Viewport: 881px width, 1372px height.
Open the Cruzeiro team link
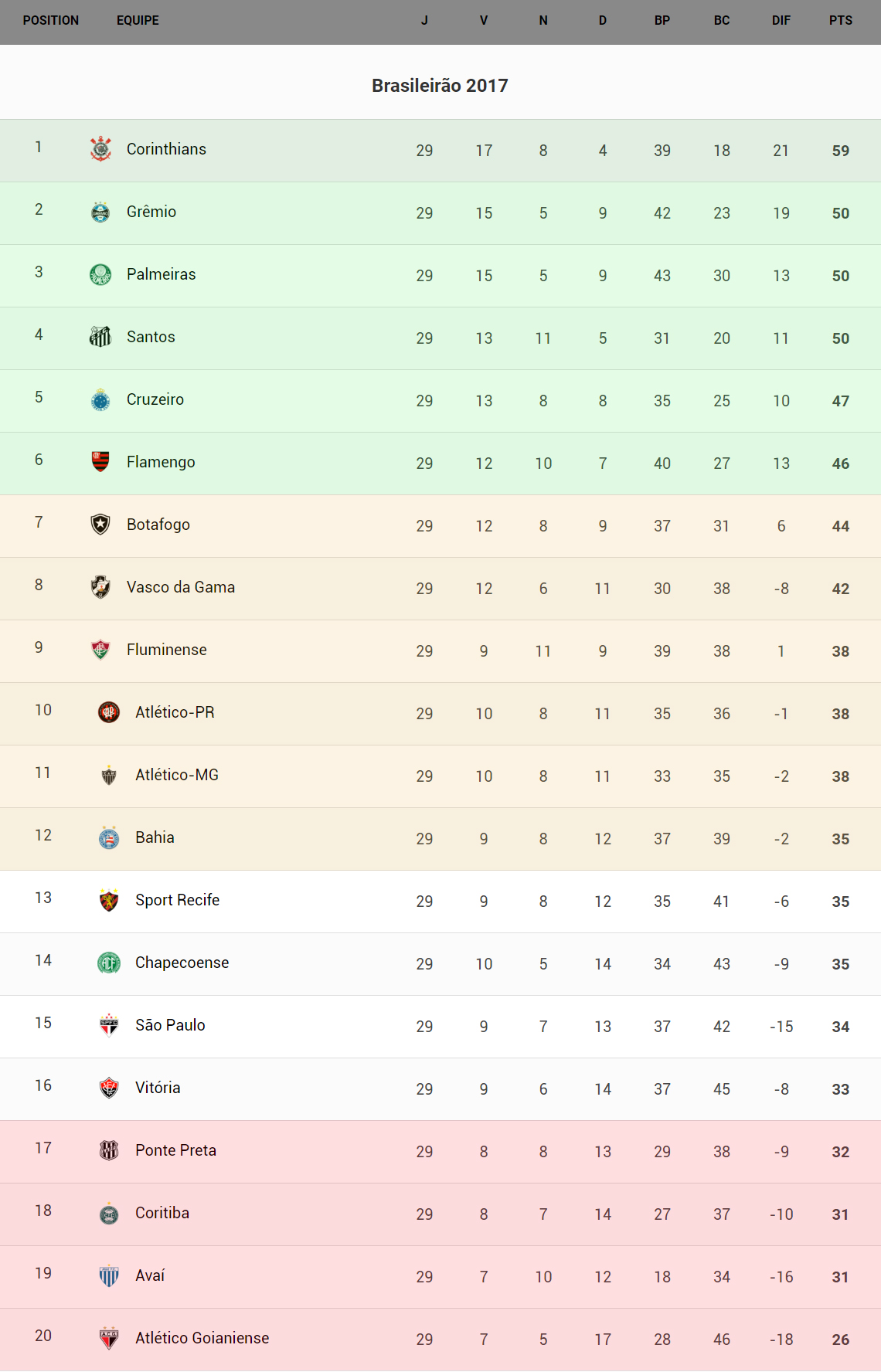[x=155, y=399]
